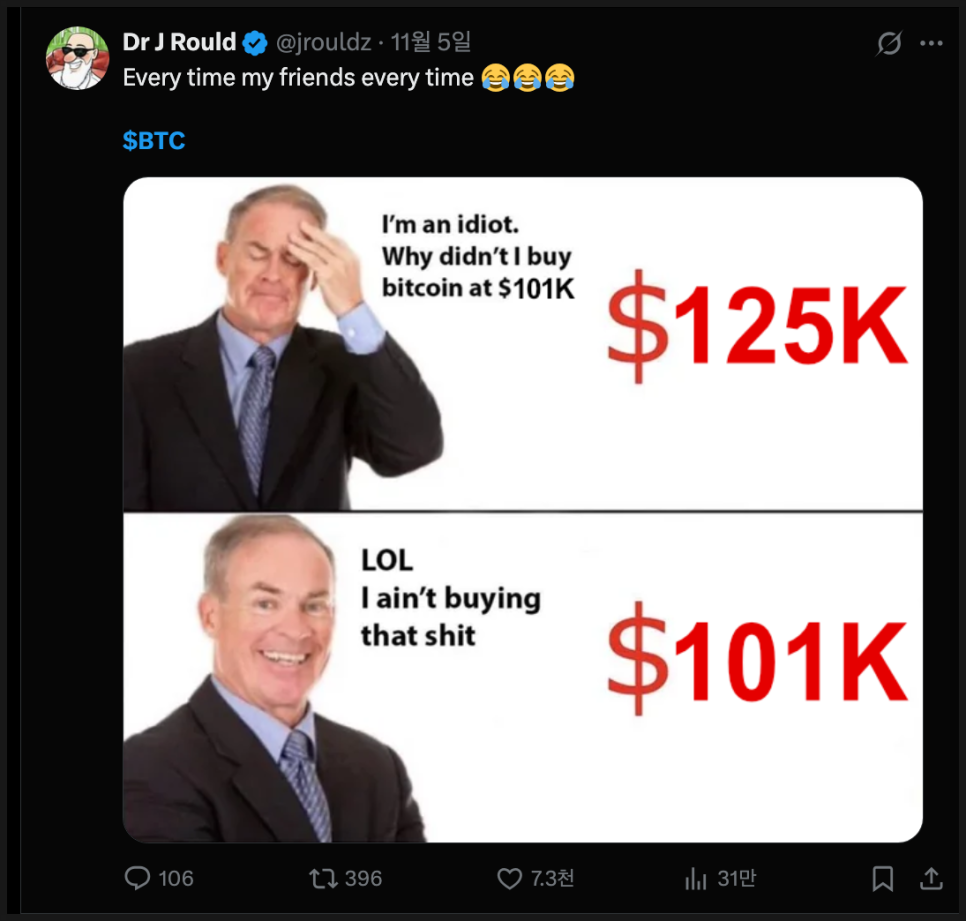The image size is (966, 921).
Task: Click the 7.3천 like count
Action: [x=553, y=878]
